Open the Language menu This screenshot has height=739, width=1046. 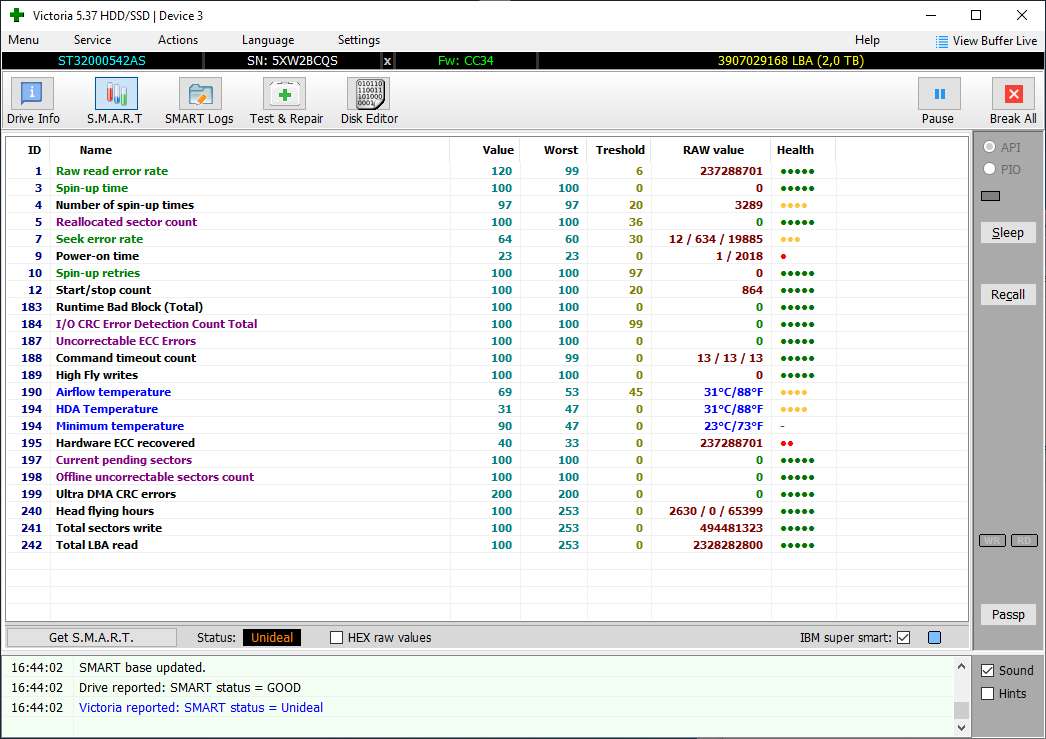[x=268, y=40]
